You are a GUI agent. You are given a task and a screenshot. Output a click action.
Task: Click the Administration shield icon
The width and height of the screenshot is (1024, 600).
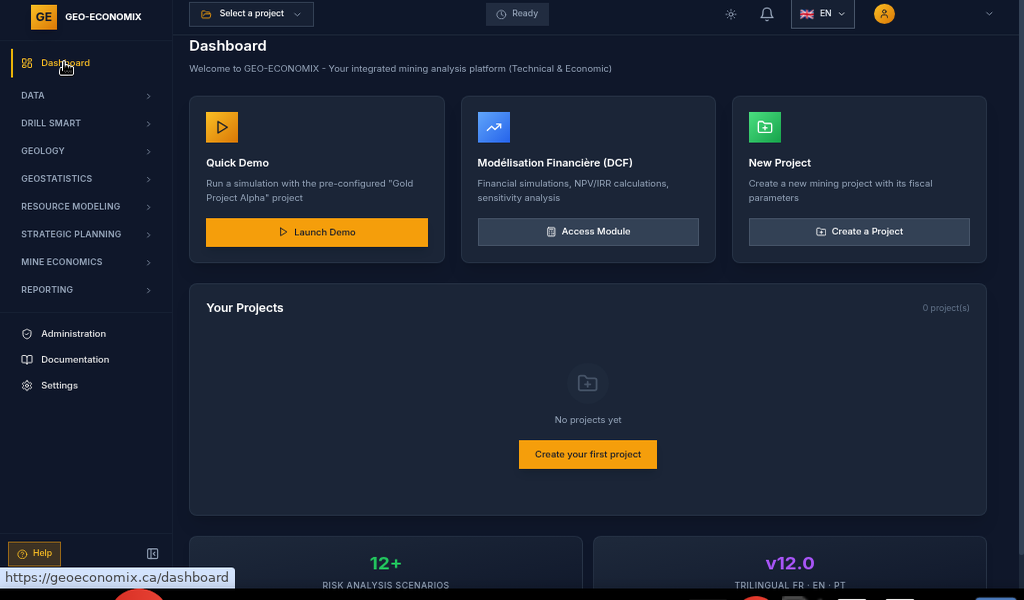tap(27, 334)
